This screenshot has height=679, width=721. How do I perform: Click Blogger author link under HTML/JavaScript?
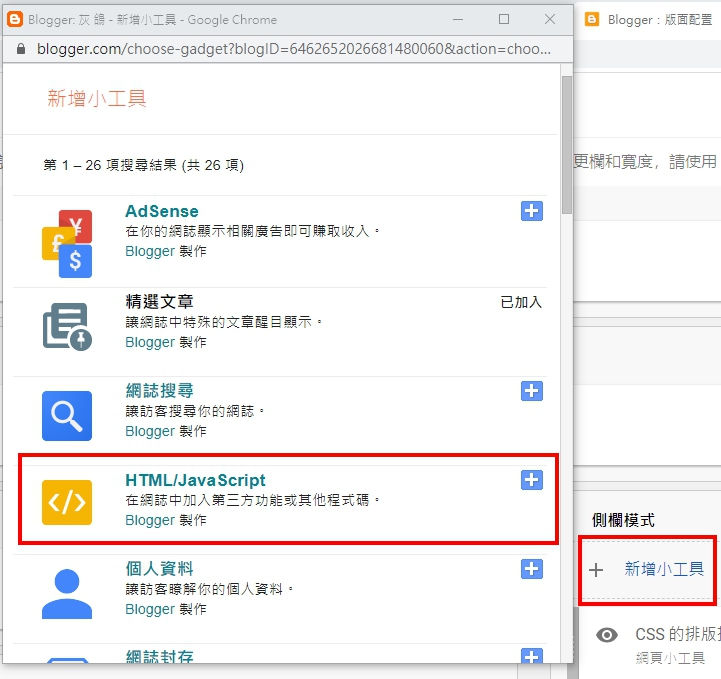(x=150, y=520)
